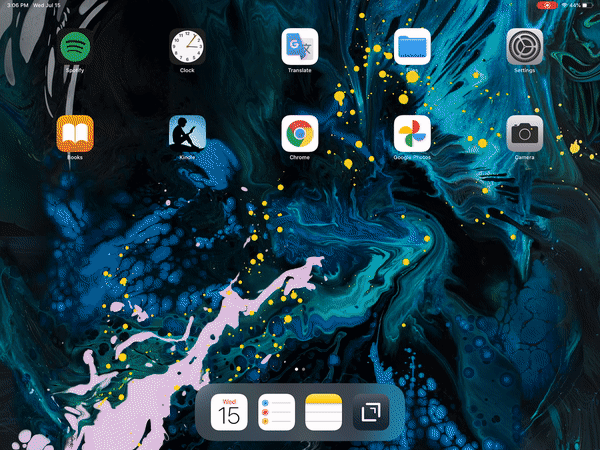Open the blue Files folder app
This screenshot has width=600, height=450.
point(411,46)
